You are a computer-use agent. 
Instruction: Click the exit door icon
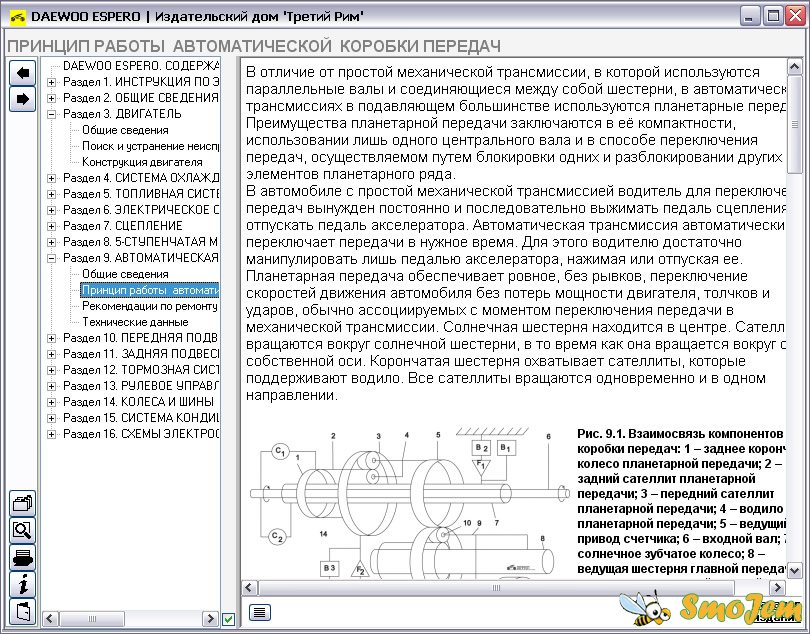(x=22, y=612)
